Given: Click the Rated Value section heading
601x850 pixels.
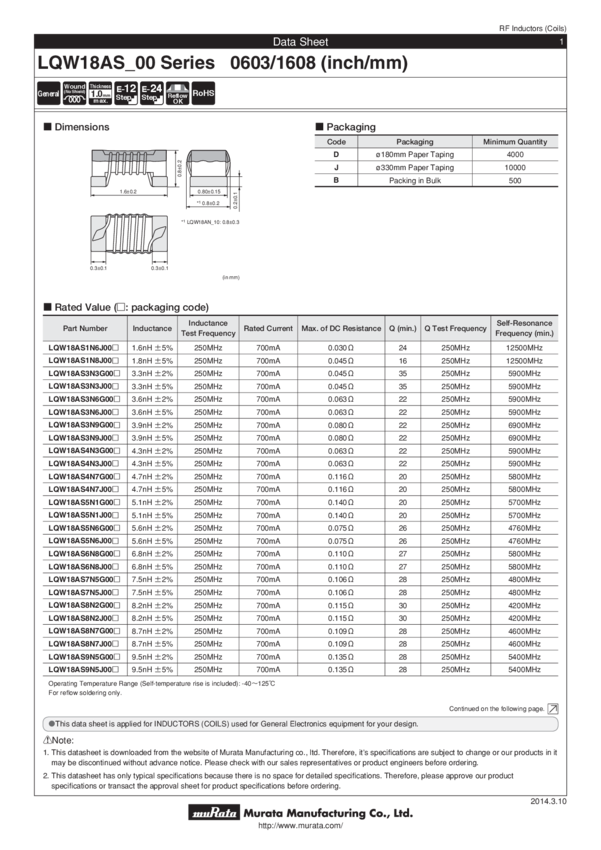Looking at the screenshot, I should tap(126, 307).
